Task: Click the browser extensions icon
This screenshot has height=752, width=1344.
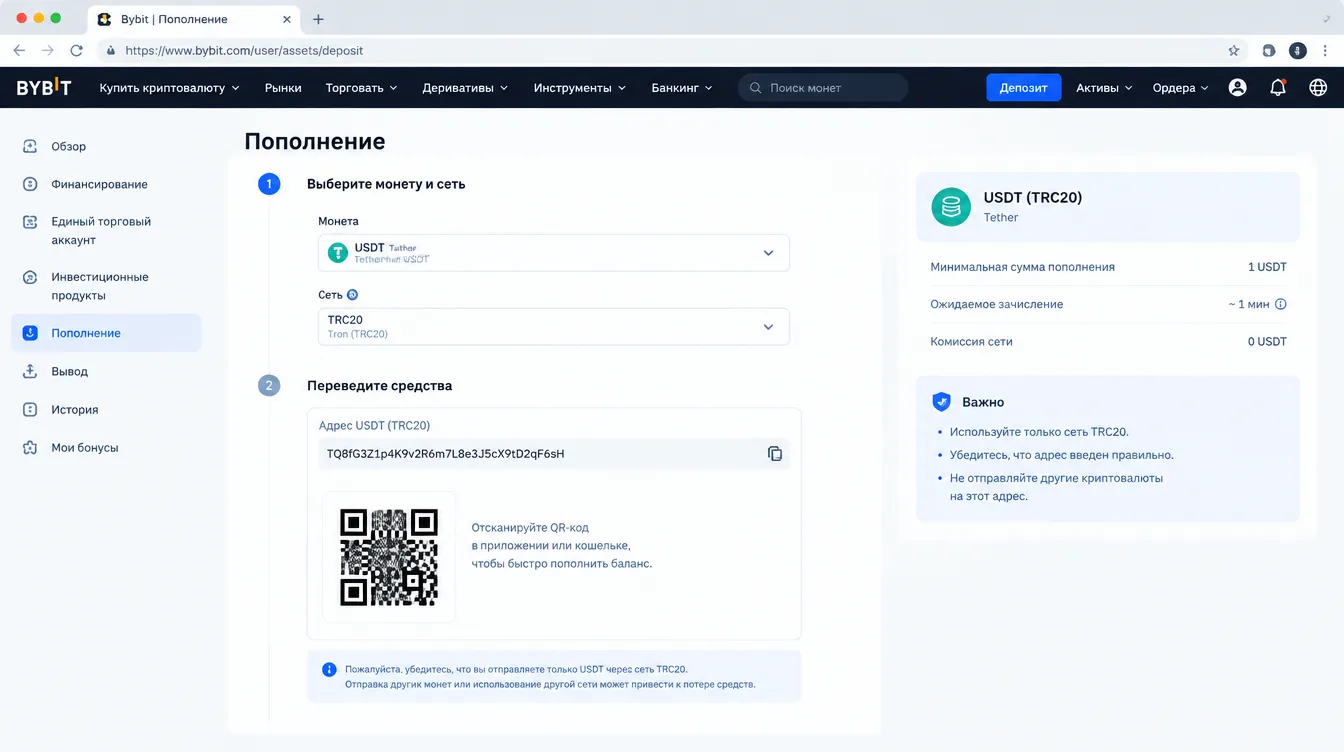Action: (x=1269, y=50)
